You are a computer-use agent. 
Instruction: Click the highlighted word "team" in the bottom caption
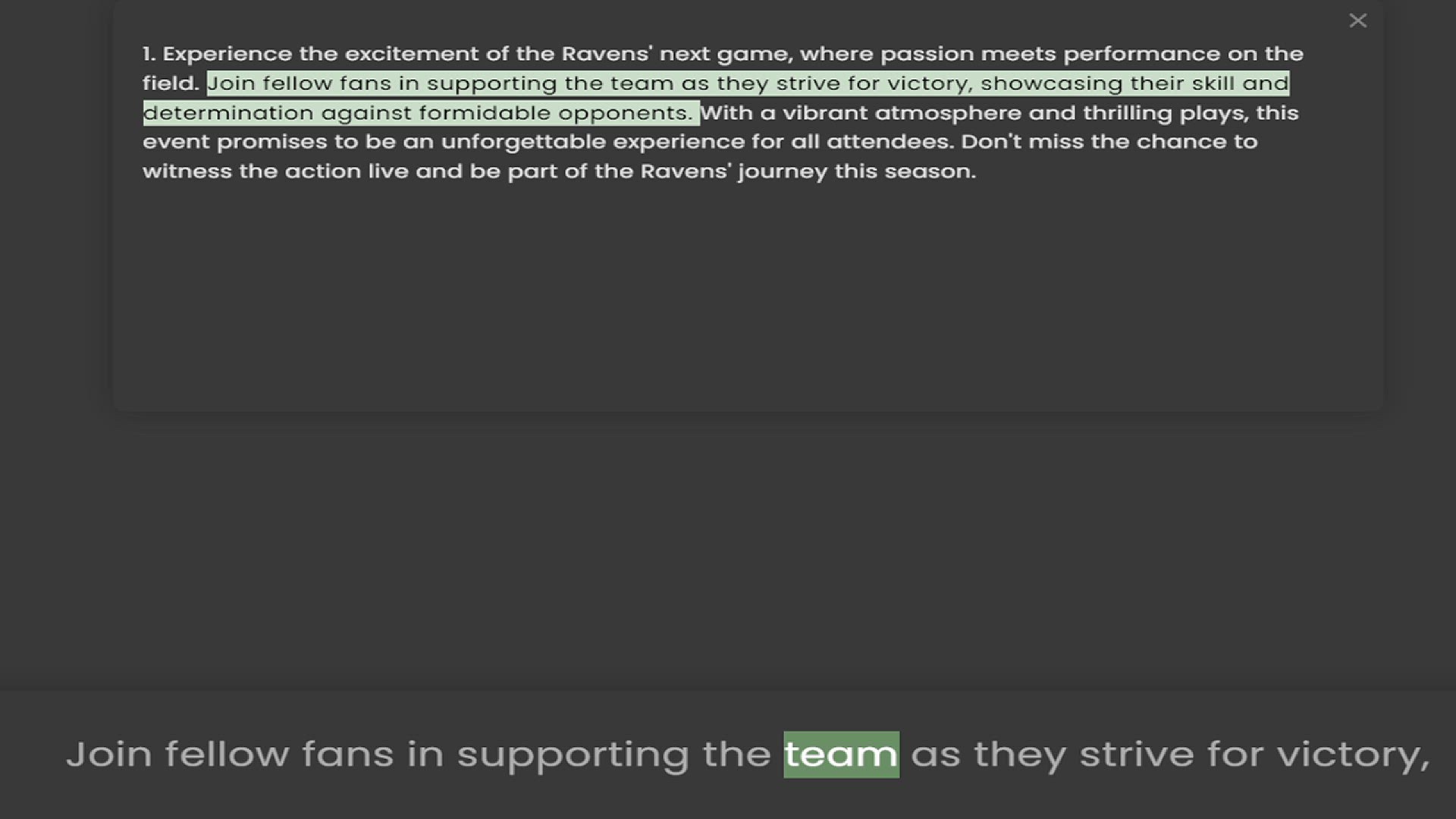click(841, 755)
